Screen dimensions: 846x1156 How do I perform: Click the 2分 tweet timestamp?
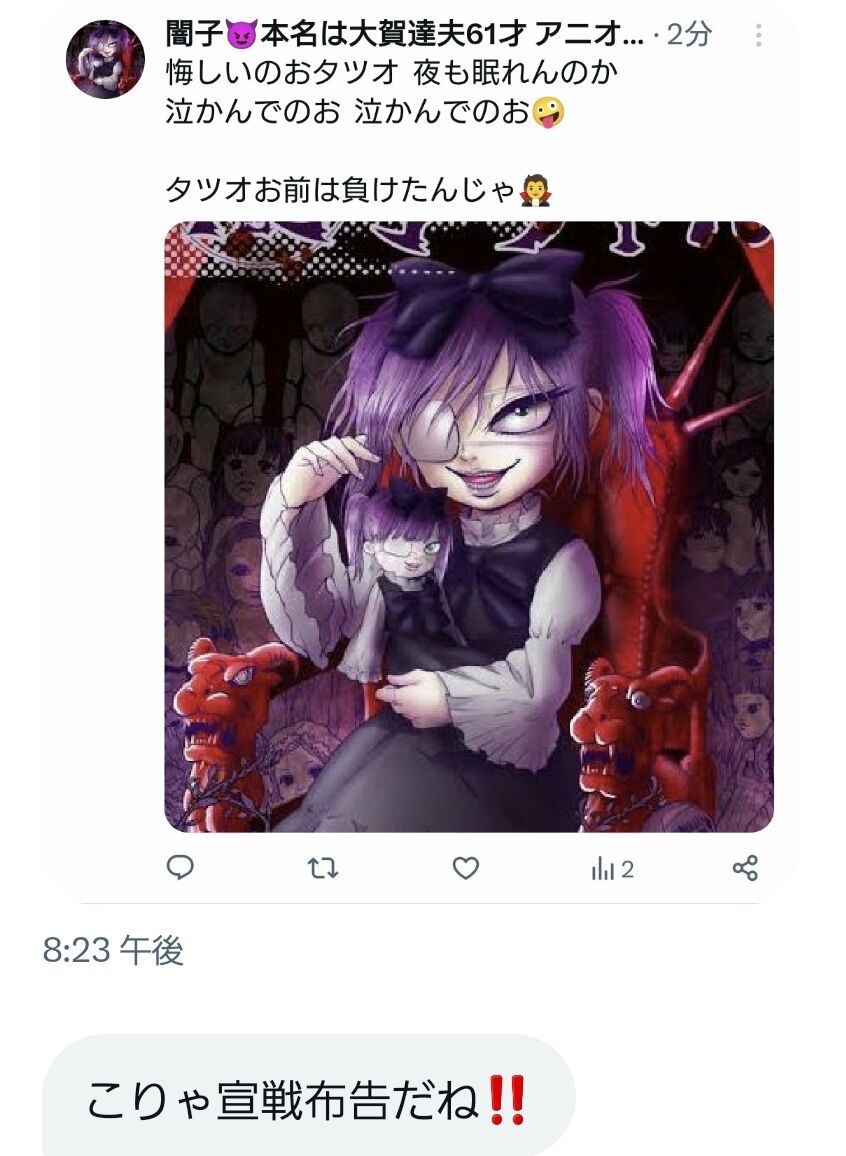tap(689, 34)
